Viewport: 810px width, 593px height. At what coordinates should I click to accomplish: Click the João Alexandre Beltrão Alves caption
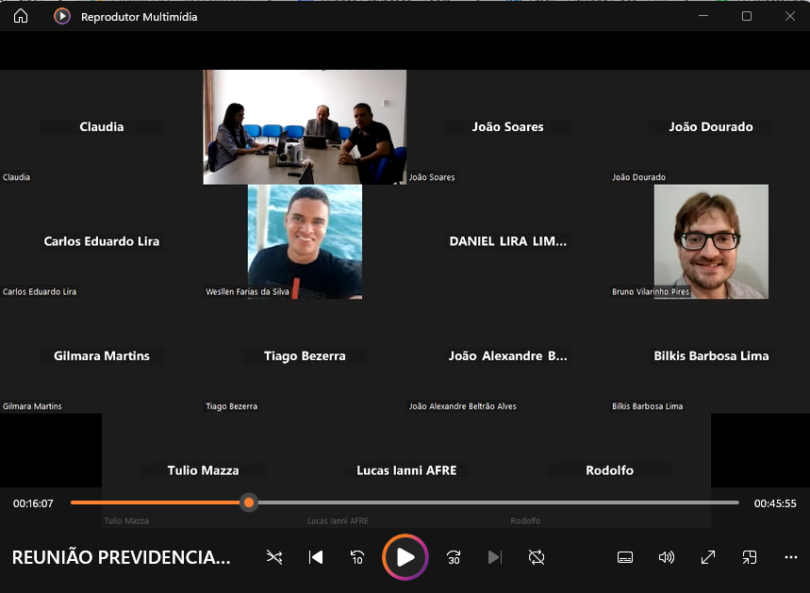pyautogui.click(x=463, y=407)
